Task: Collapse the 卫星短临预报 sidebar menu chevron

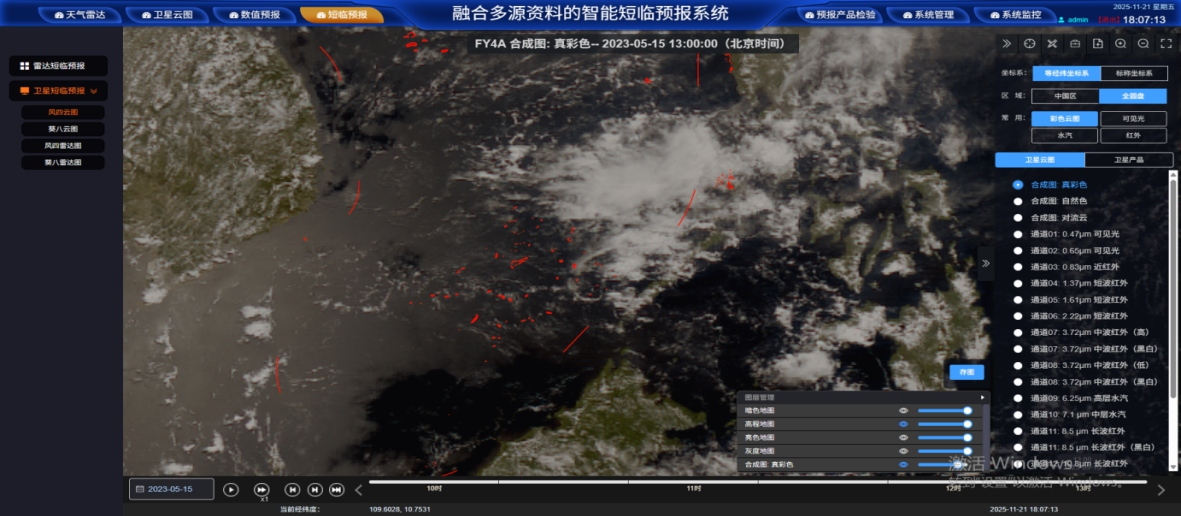Action: 93,90
